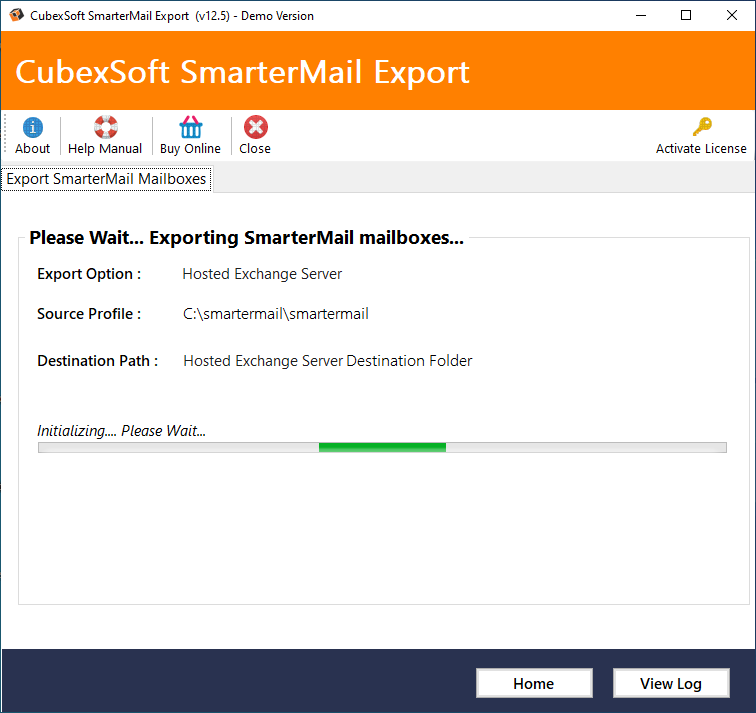Click the 'Please Wait... Exporting SmarterMail mailboxes...' heading
756x713 pixels.
click(246, 238)
